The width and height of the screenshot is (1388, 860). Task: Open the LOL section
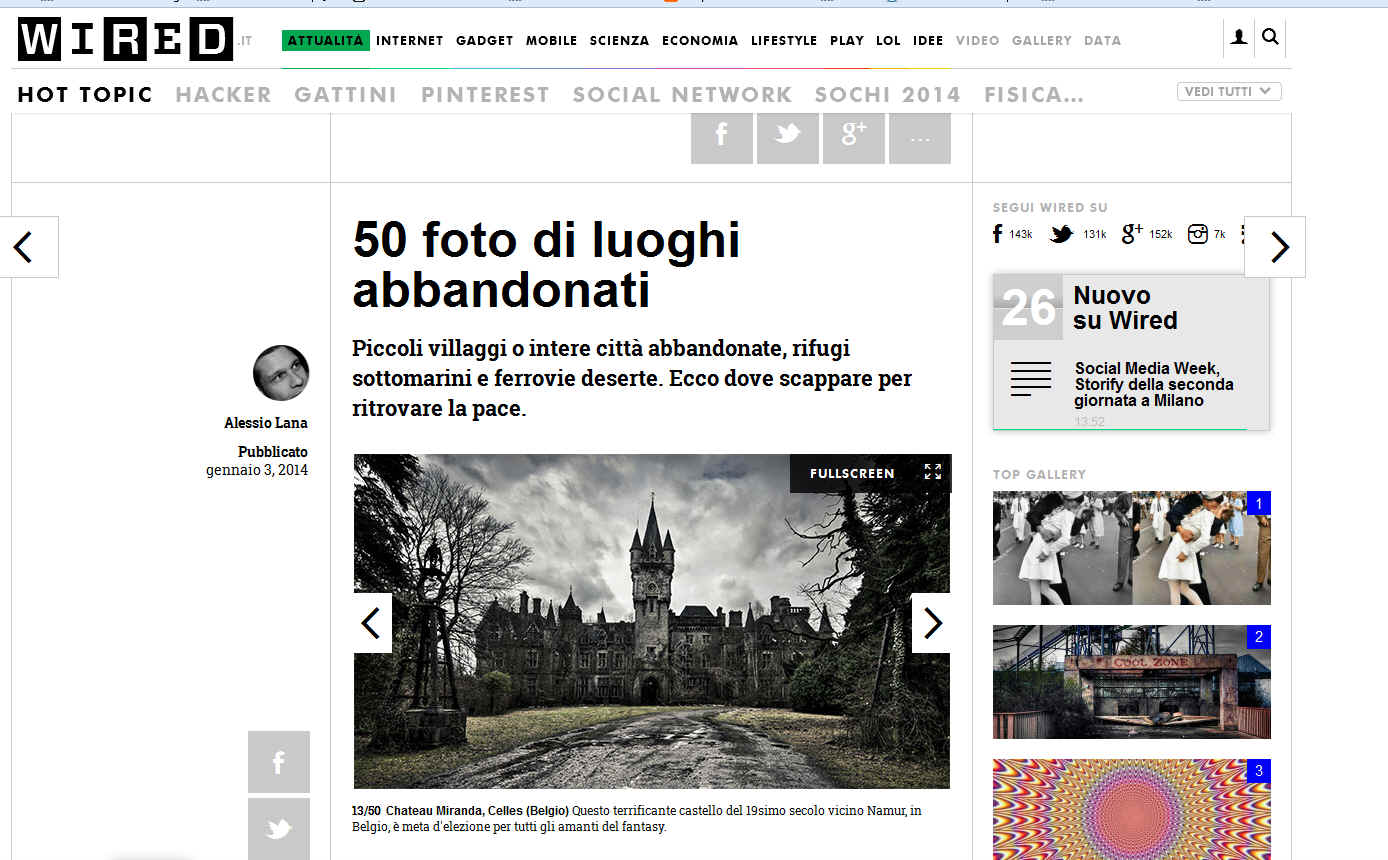tap(888, 40)
